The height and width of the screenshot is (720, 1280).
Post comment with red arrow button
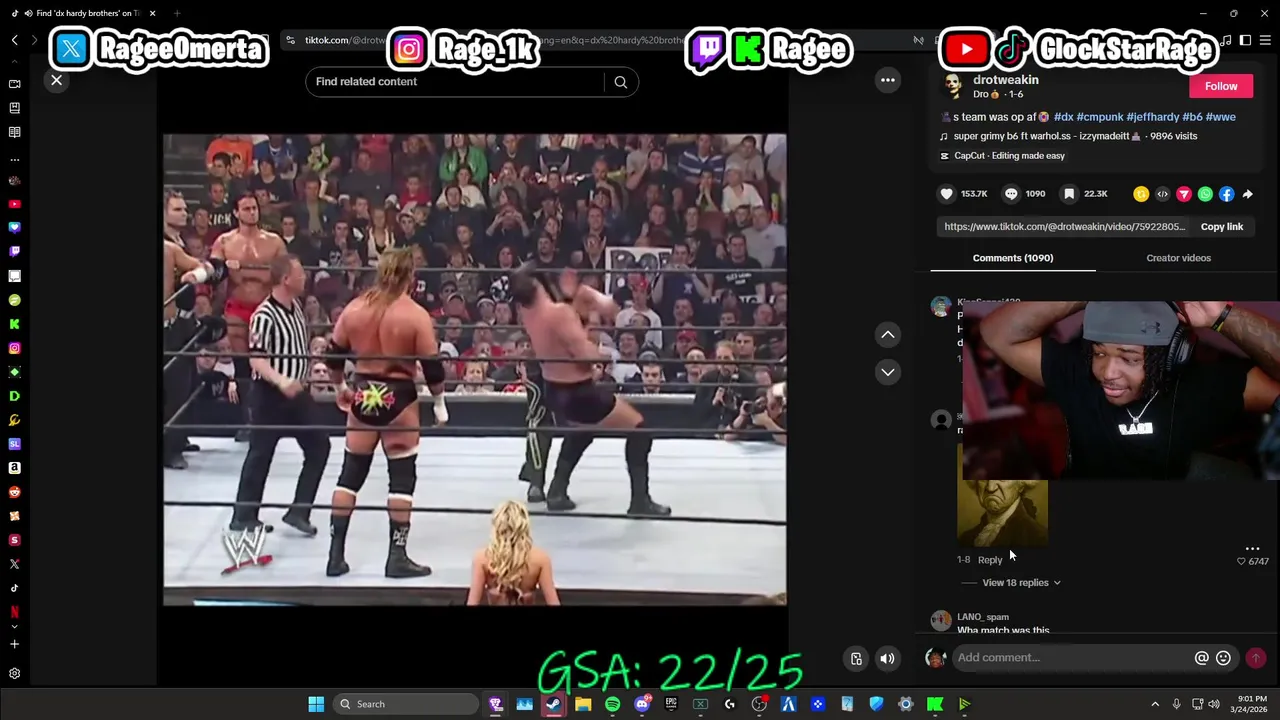pyautogui.click(x=1256, y=658)
